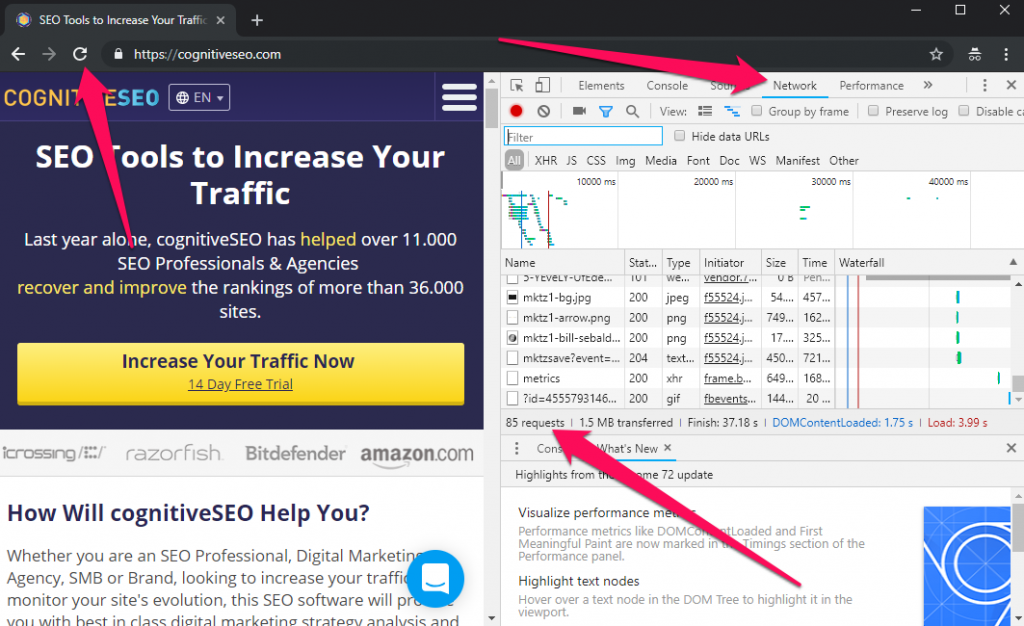Filter requests by JS
This screenshot has width=1024, height=626.
click(x=571, y=161)
